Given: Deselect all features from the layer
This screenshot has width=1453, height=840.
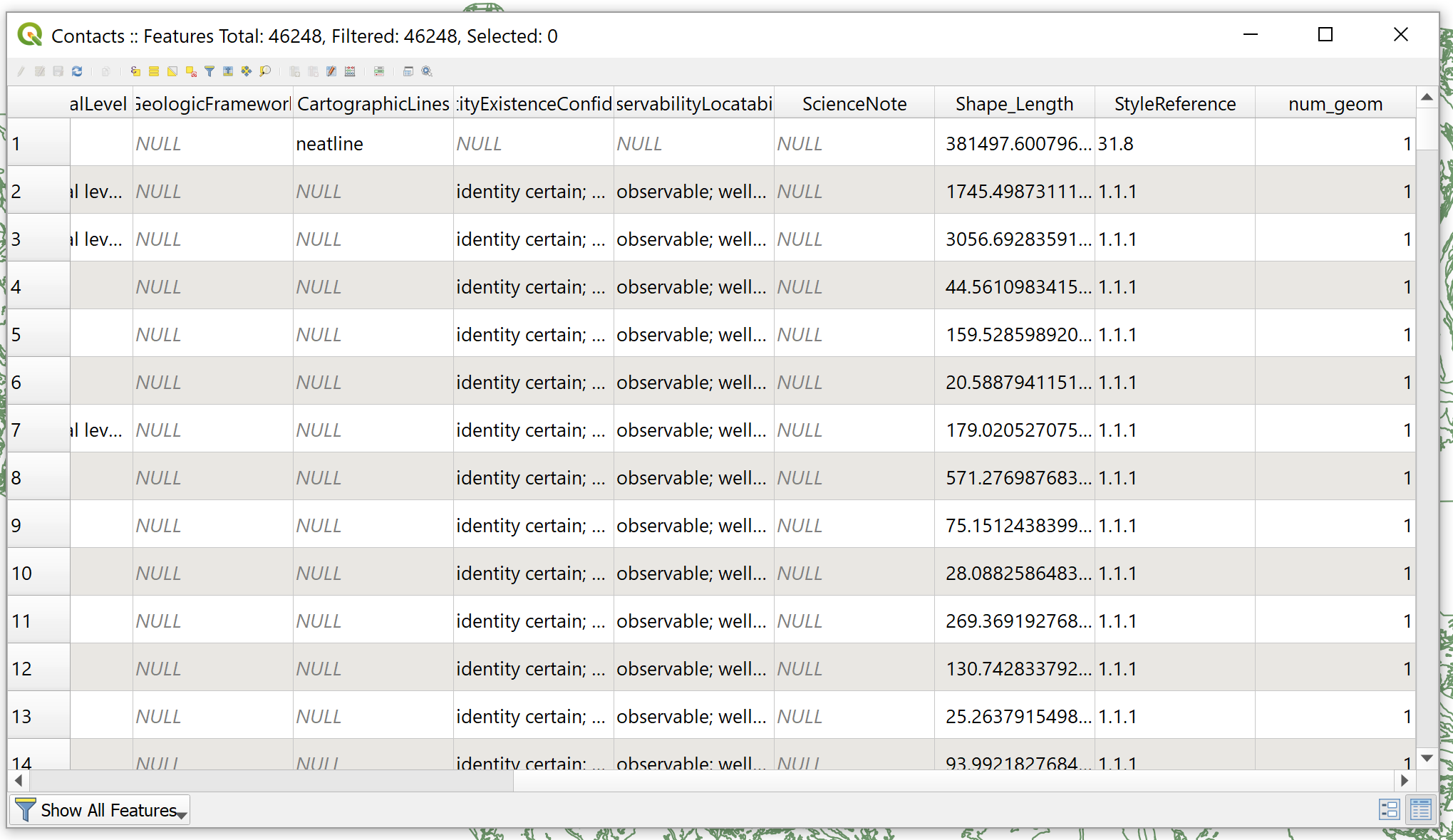Looking at the screenshot, I should click(190, 71).
